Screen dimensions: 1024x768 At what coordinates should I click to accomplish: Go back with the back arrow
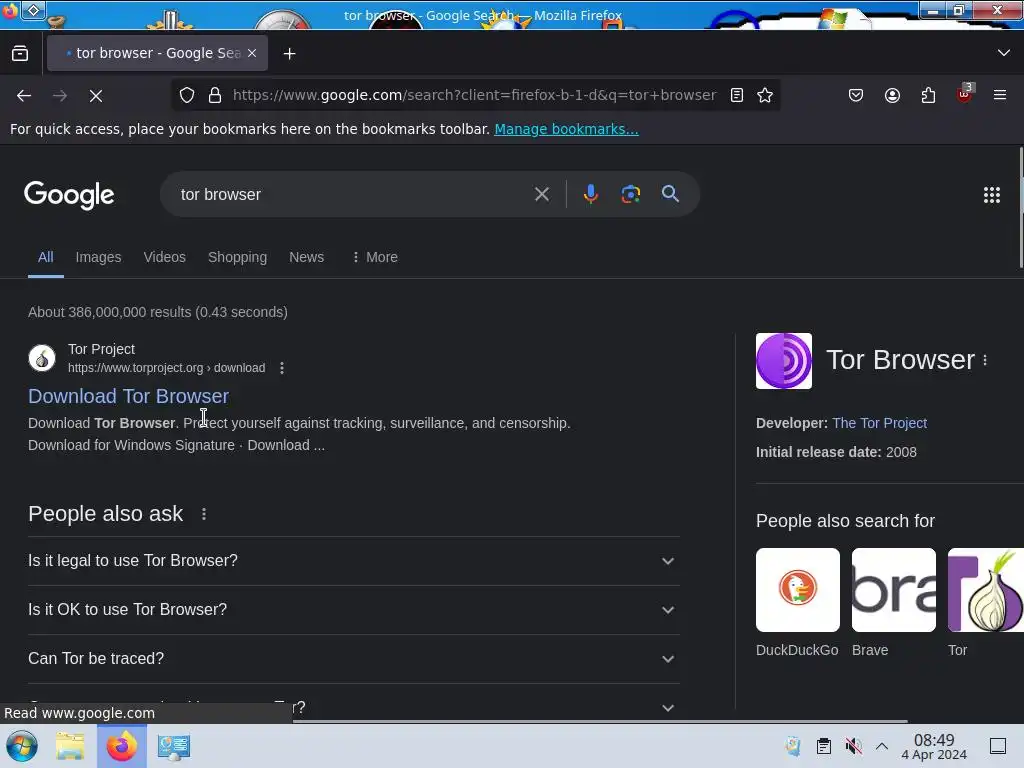24,95
